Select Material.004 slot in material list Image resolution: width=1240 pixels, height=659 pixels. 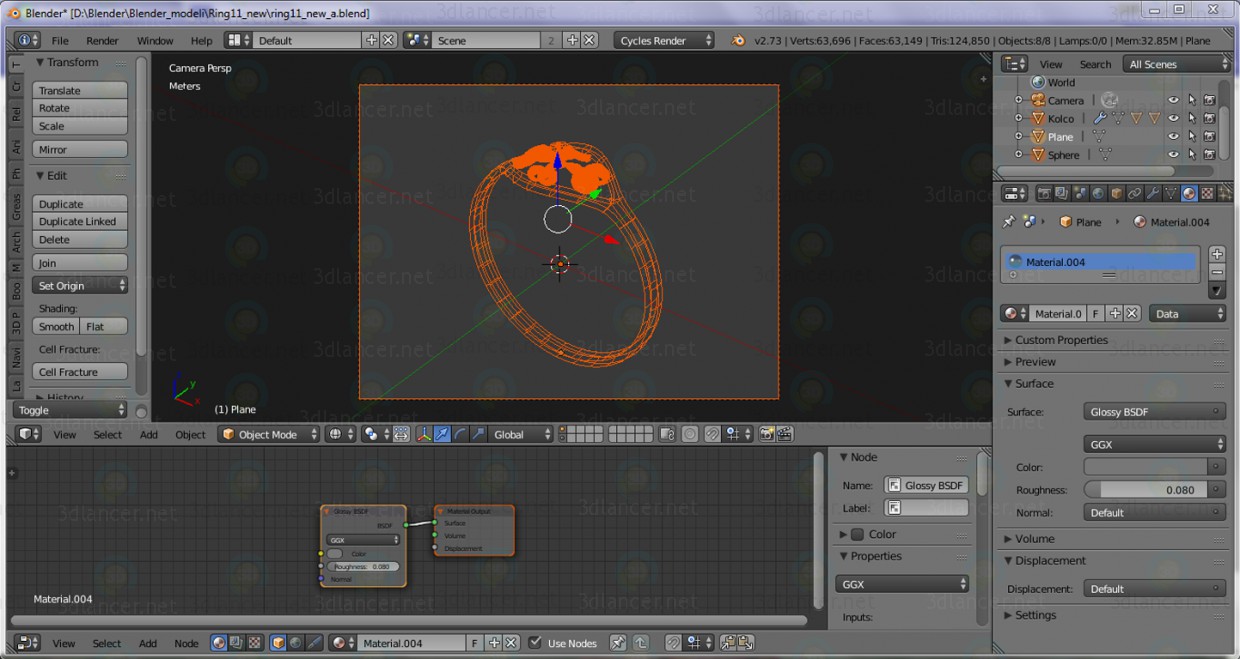pos(1099,262)
